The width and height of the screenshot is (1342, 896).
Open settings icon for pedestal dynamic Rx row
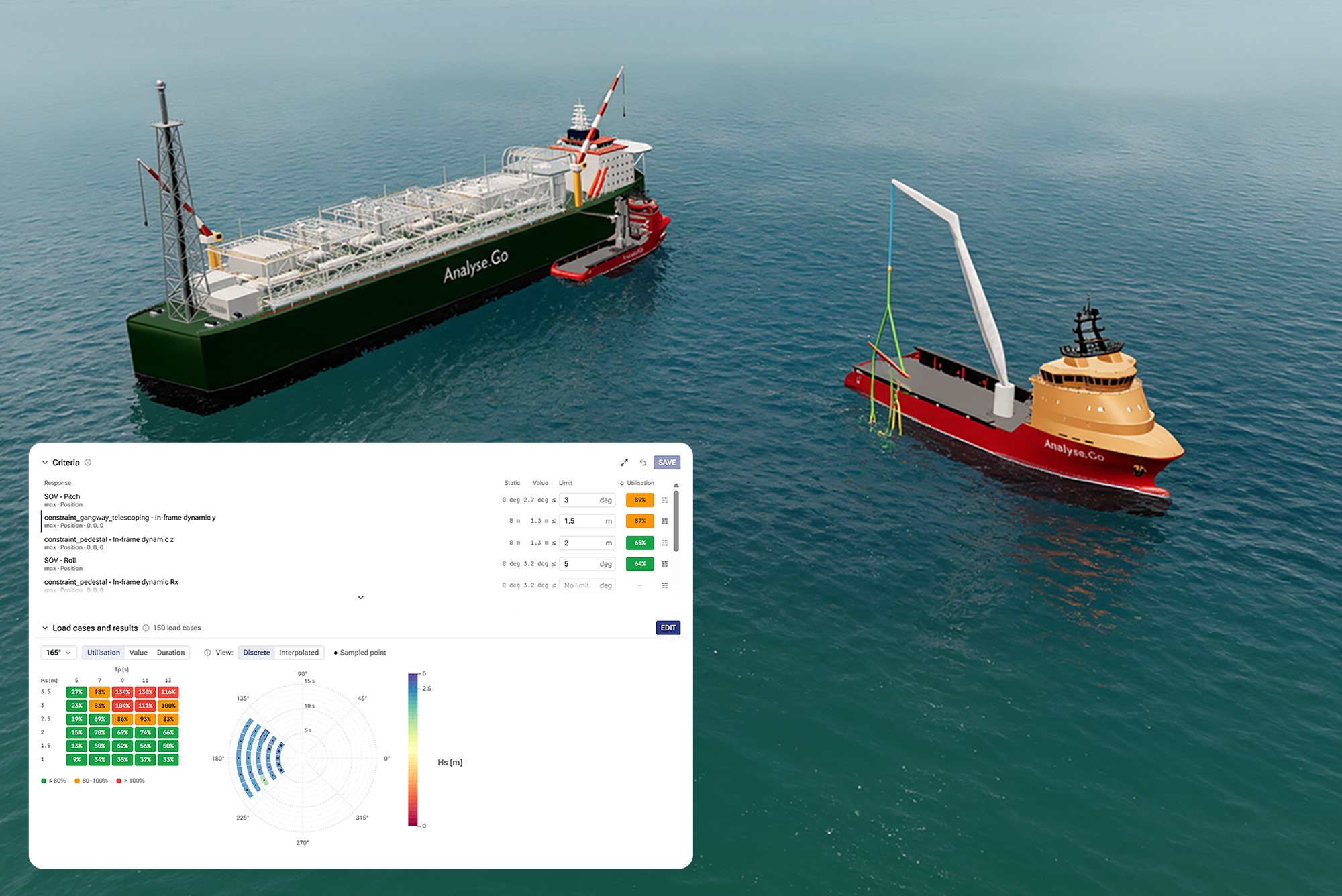[665, 585]
